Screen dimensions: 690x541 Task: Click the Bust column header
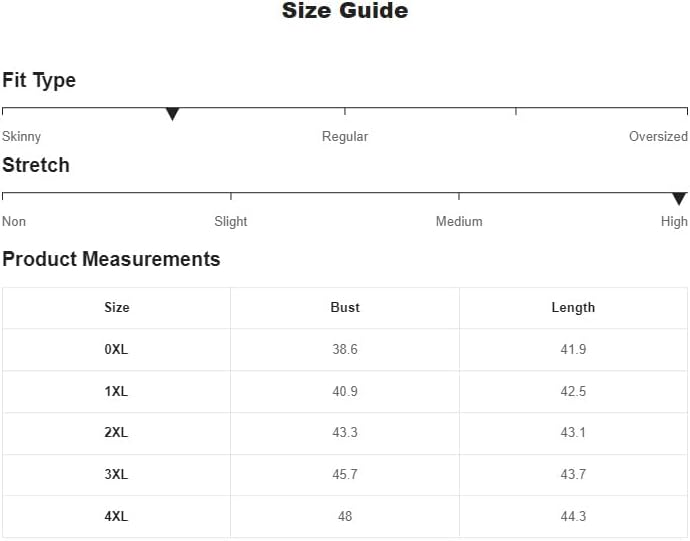pos(345,307)
